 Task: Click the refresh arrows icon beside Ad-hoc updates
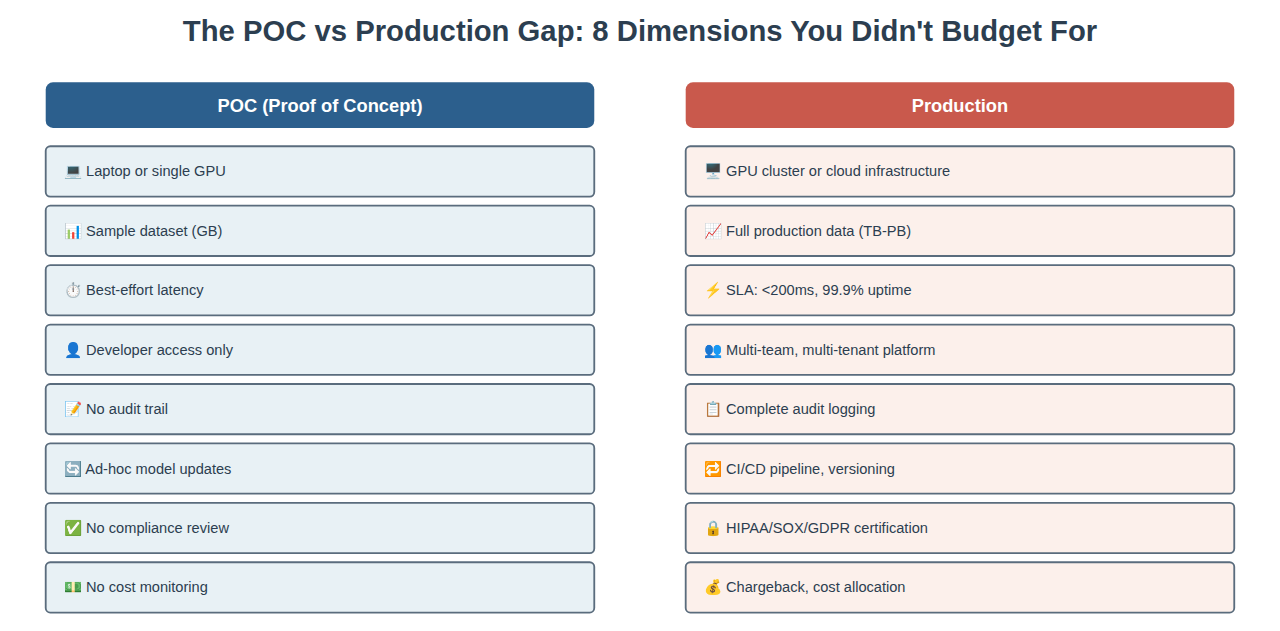tap(73, 469)
